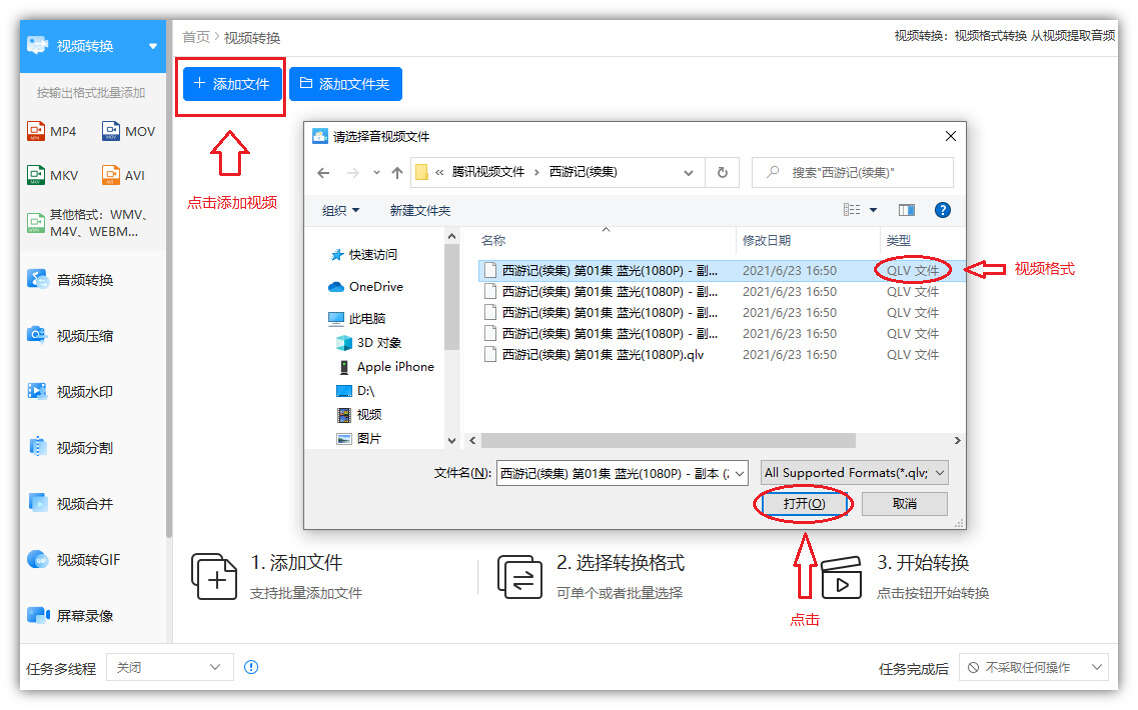Open 视频分割 video split tool

(70, 447)
